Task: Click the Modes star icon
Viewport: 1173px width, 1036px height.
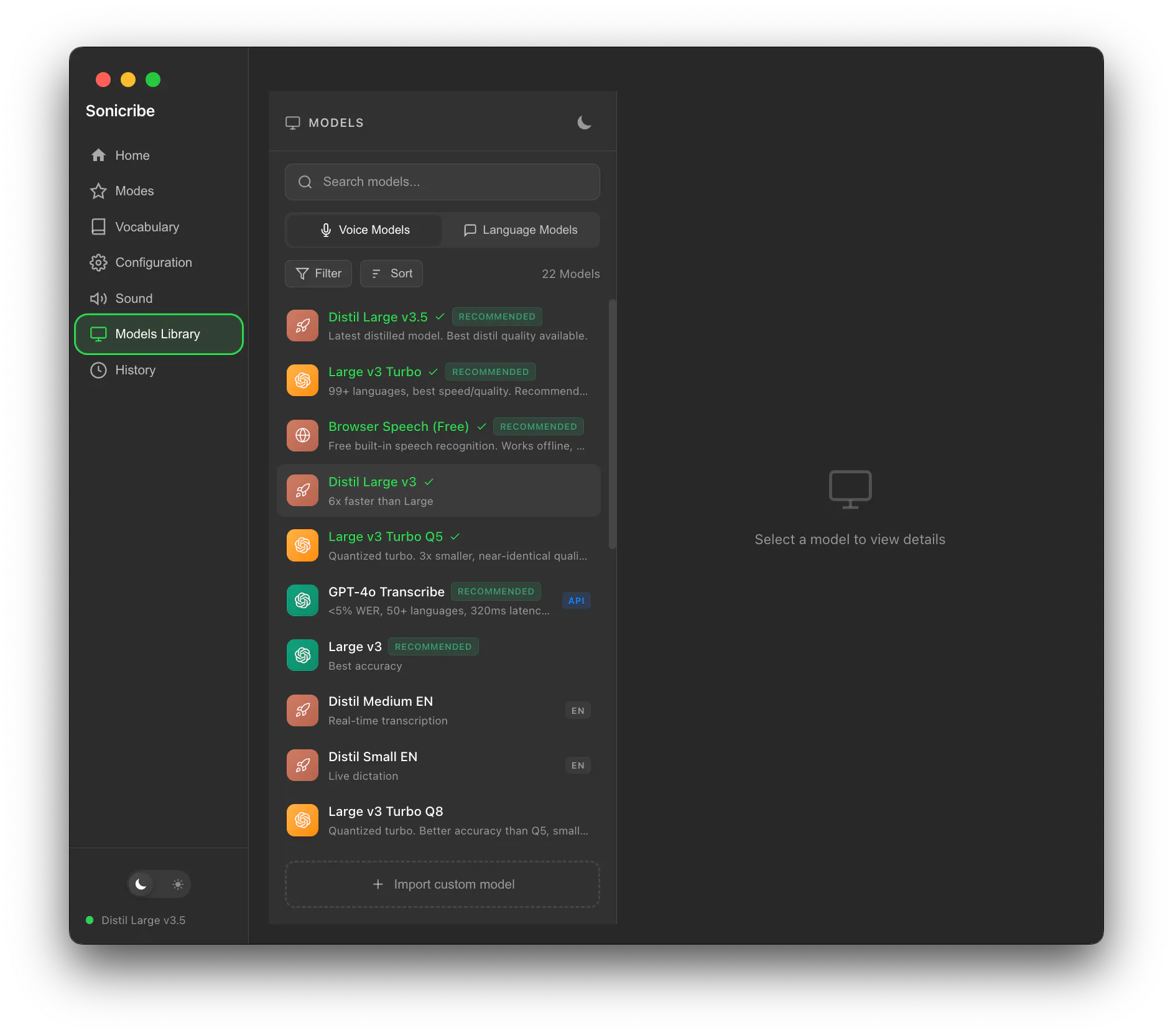Action: 98,191
